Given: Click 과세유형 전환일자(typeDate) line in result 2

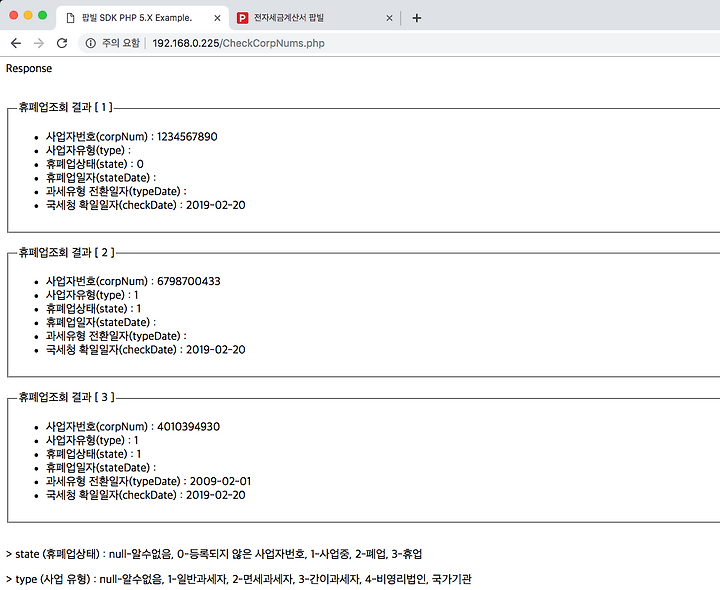Looking at the screenshot, I should 116,336.
